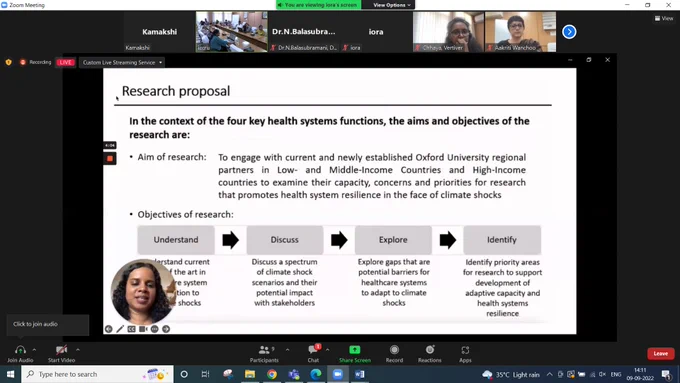Open Custom Live Streaming Service dropdown

tap(122, 62)
